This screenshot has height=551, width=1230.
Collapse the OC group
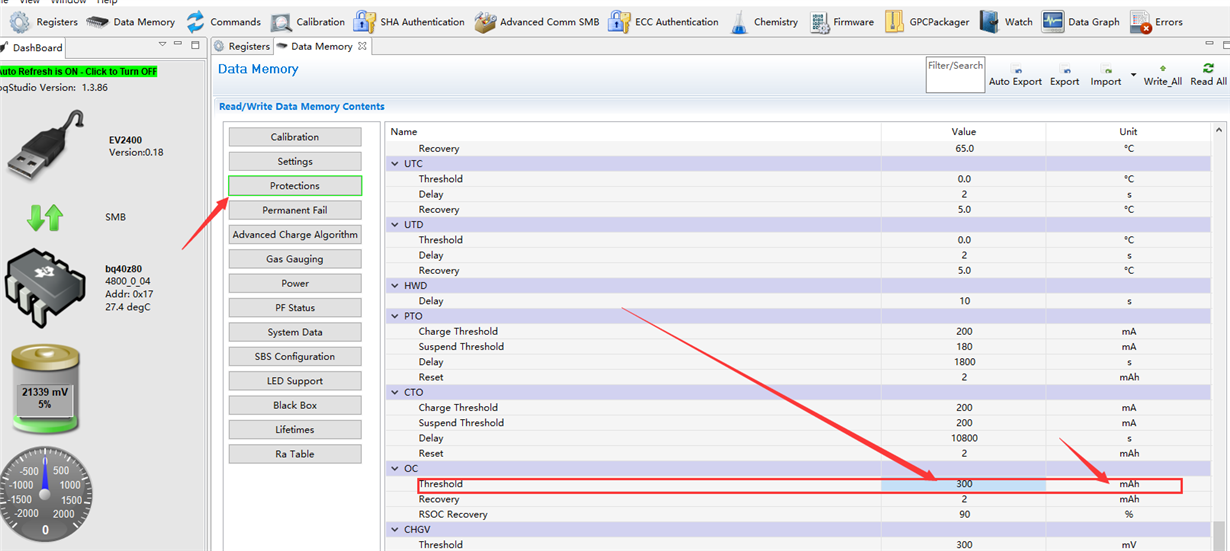tap(394, 468)
